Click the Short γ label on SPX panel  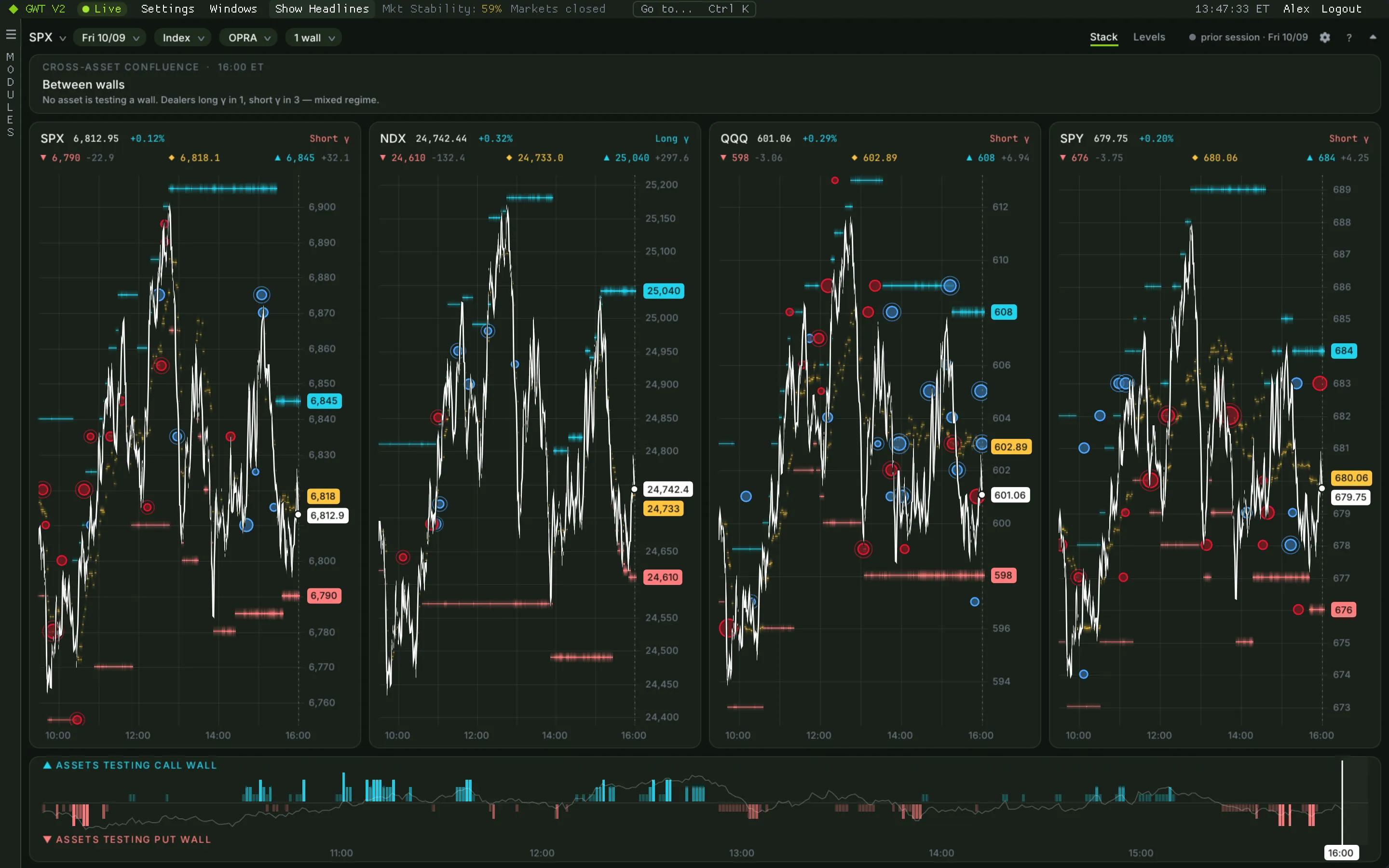coord(329,138)
